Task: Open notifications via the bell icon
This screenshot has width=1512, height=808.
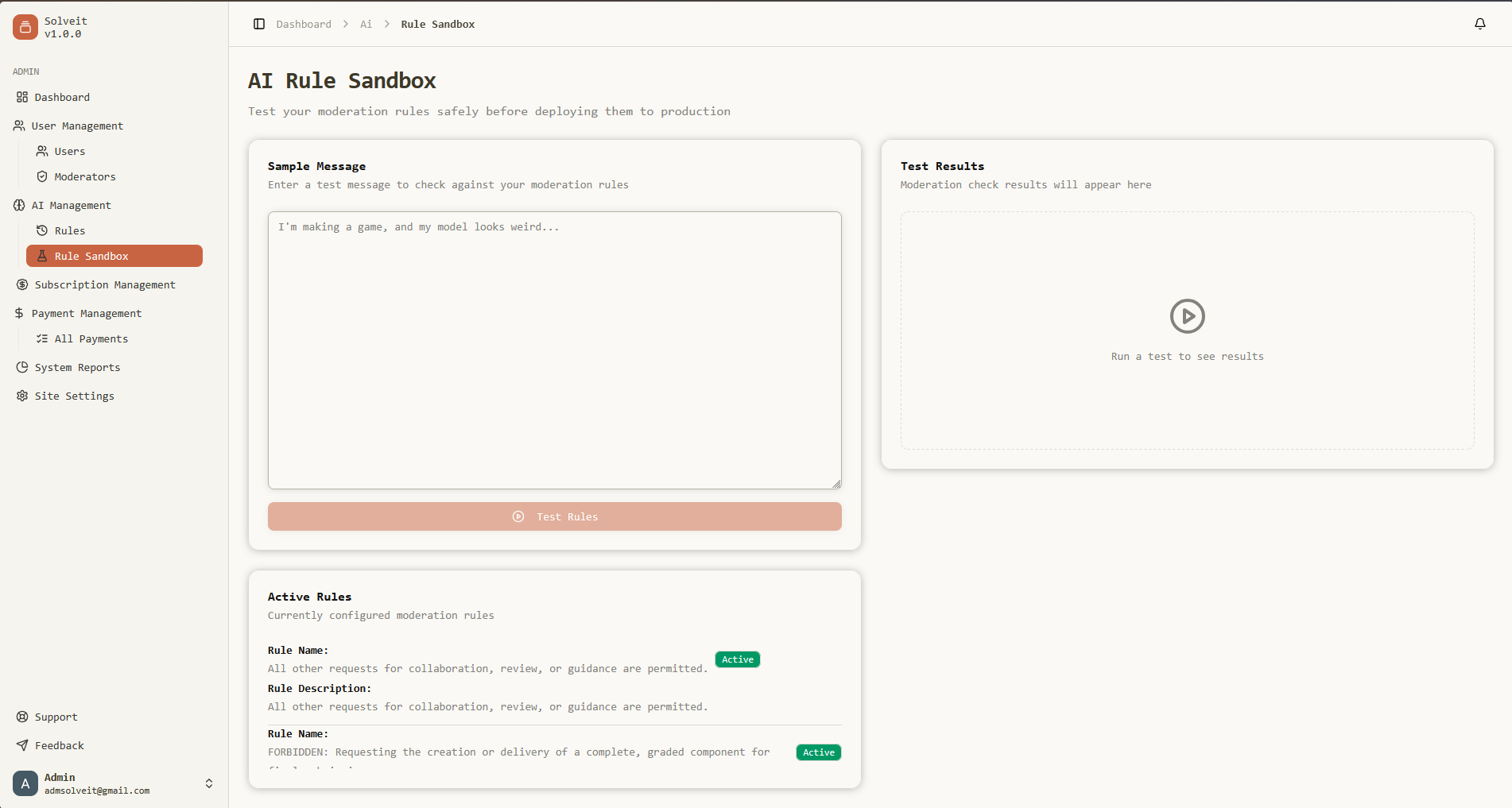Action: coord(1479,23)
